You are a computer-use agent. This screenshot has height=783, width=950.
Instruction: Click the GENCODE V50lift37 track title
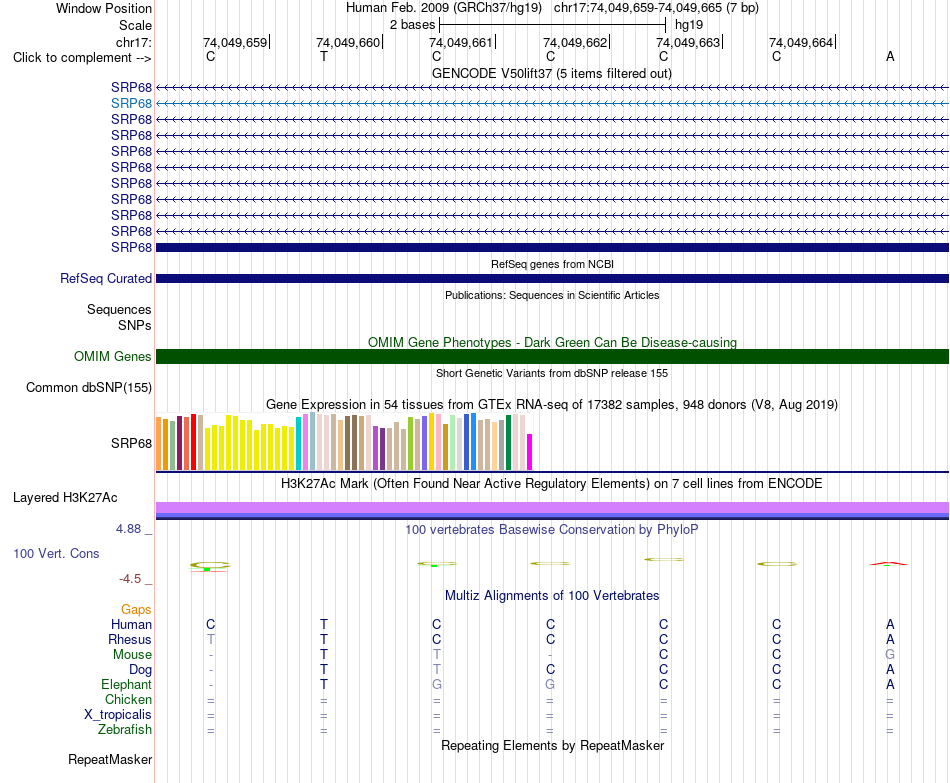[x=552, y=73]
